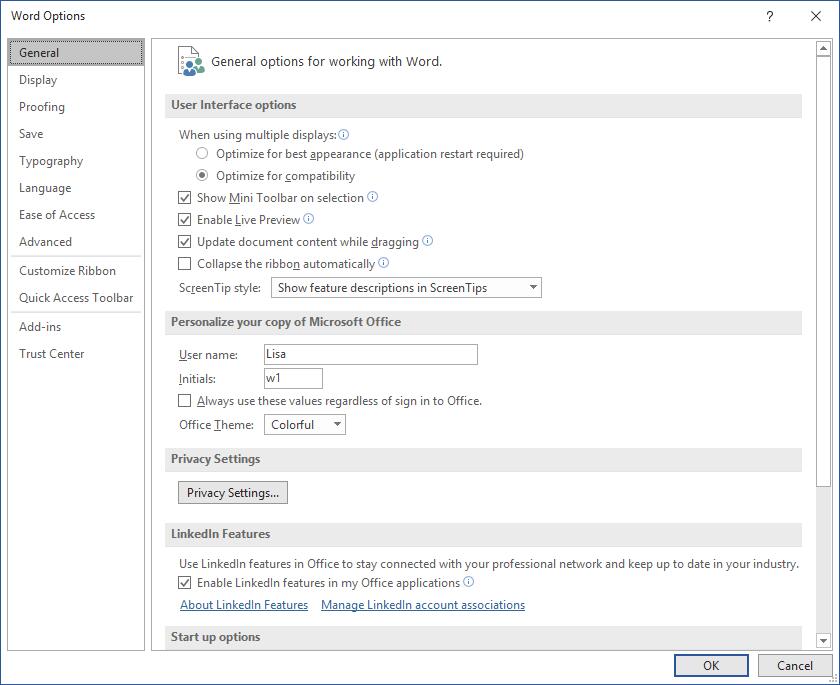Click info icon next to Enable LinkedIn features
The height and width of the screenshot is (685, 840).
(x=468, y=582)
